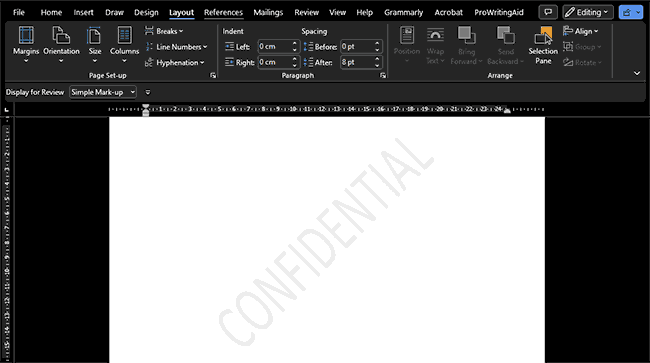This screenshot has height=363, width=650.
Task: Click the Send Backward button
Action: click(505, 45)
